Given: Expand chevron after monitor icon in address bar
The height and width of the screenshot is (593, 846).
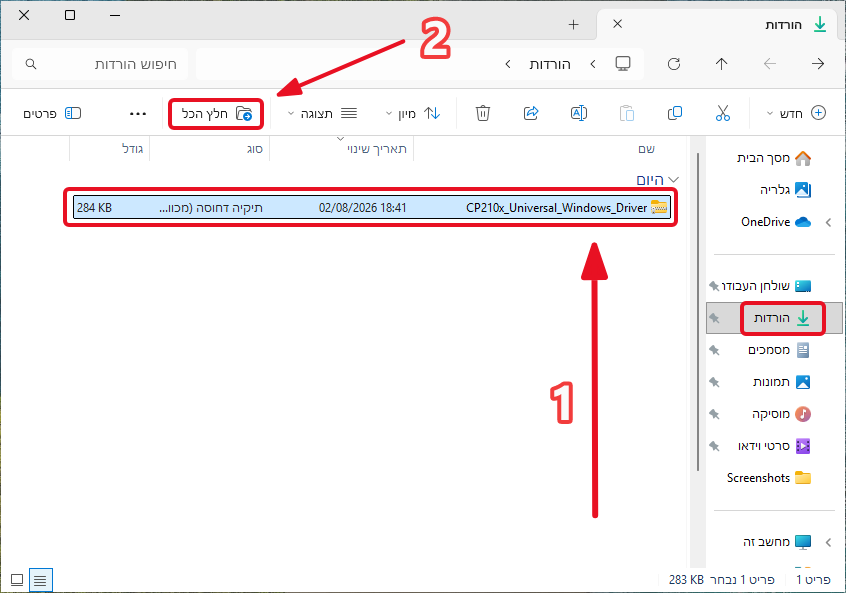Looking at the screenshot, I should click(x=593, y=64).
